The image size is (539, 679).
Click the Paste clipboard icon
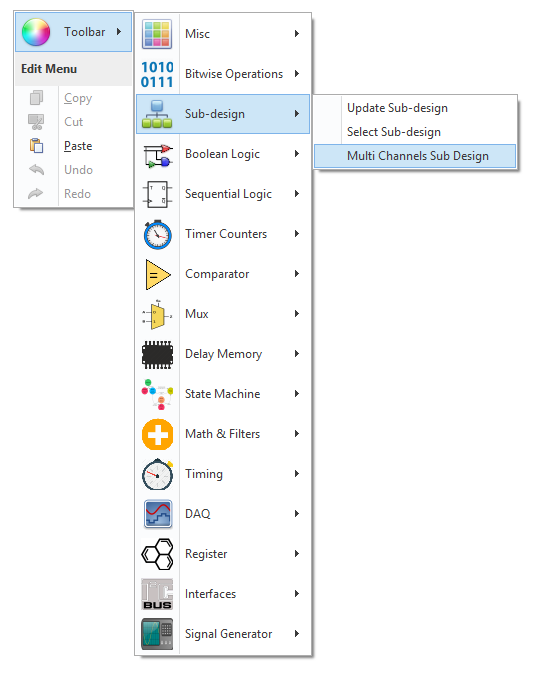[36, 146]
